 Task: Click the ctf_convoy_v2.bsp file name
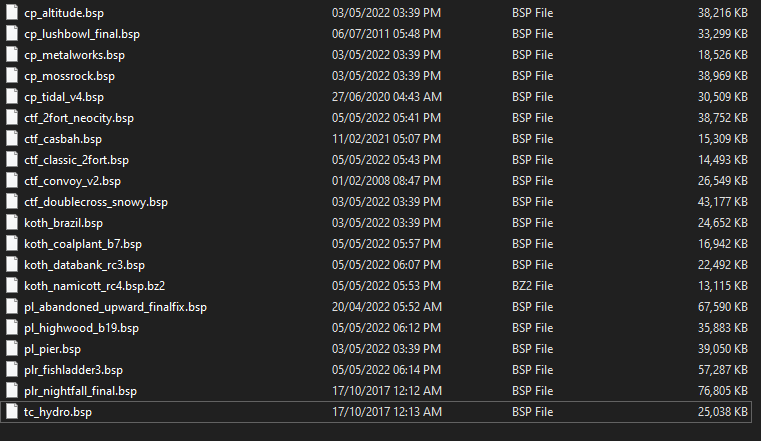point(72,181)
